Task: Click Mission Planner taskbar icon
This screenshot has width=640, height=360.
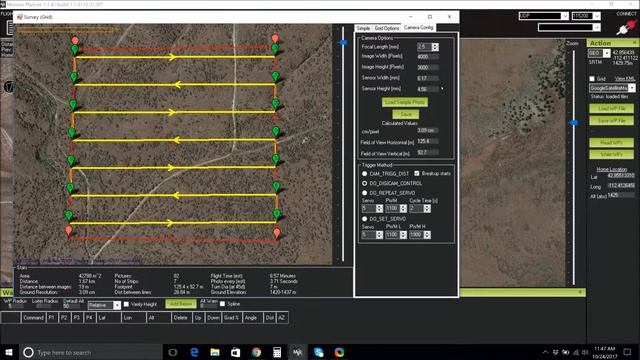Action: pos(298,352)
